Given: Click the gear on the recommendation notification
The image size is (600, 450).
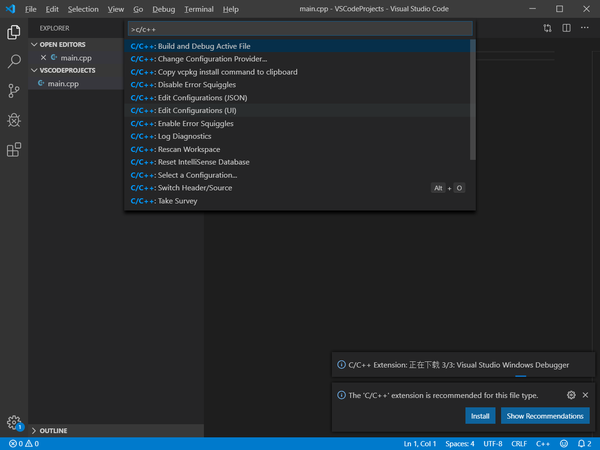Looking at the screenshot, I should [x=571, y=395].
